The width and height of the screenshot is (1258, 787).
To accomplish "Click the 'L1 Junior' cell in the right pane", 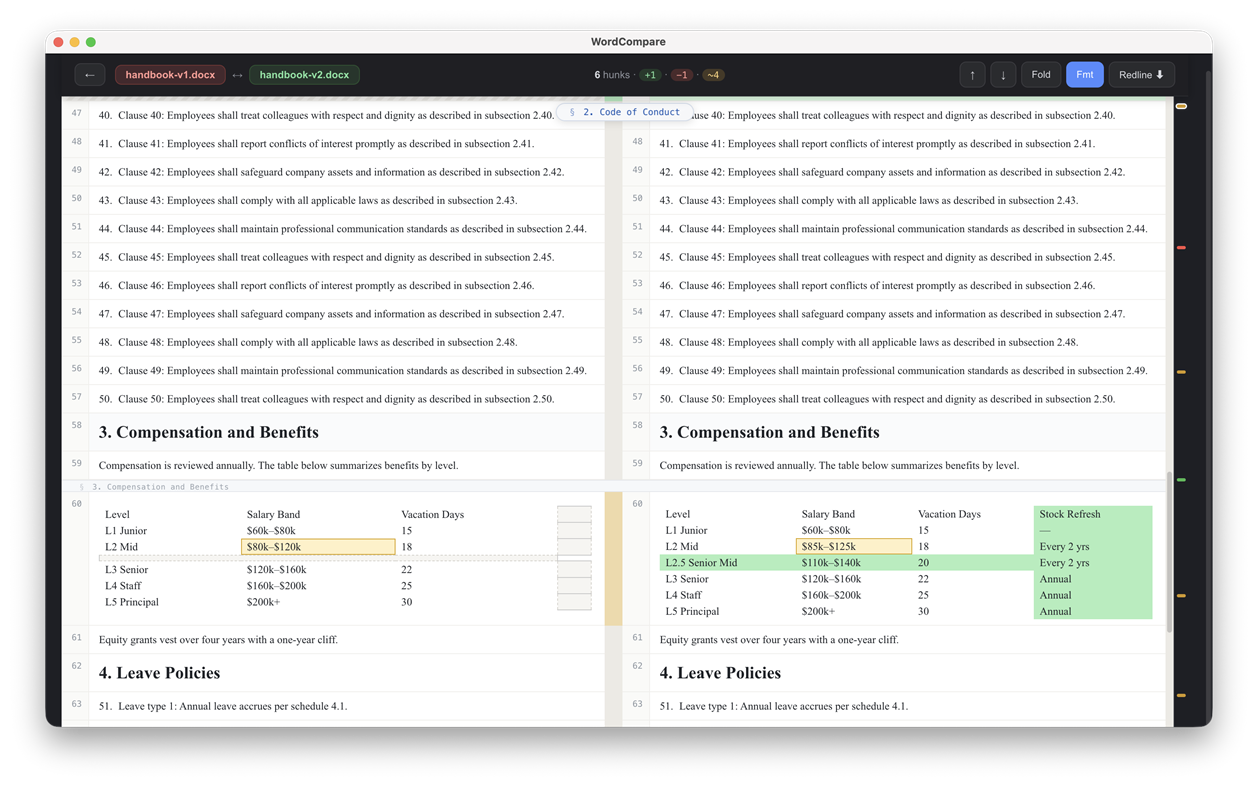I will click(x=686, y=530).
